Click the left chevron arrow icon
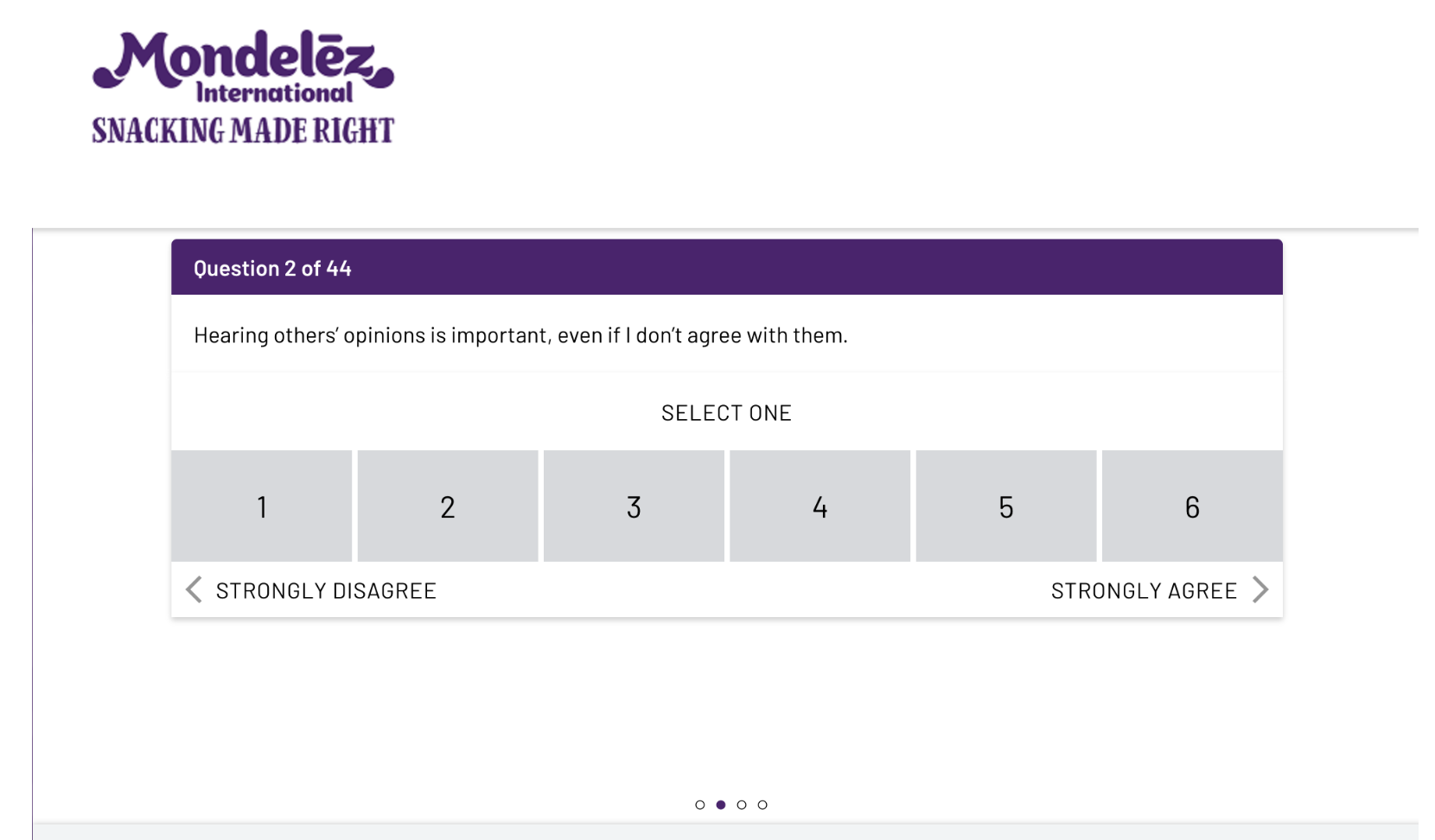The width and height of the screenshot is (1435, 840). coord(194,590)
